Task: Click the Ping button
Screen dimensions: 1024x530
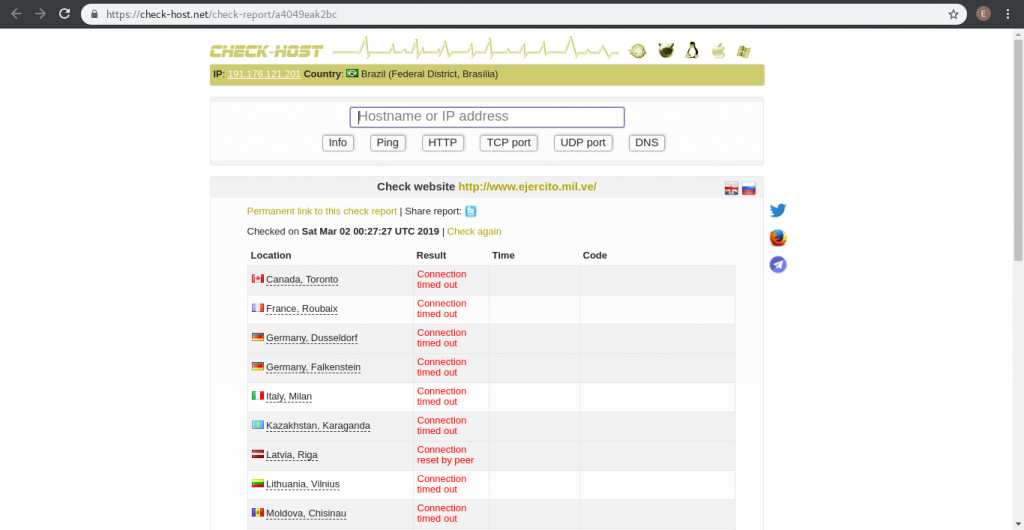Action: (387, 143)
